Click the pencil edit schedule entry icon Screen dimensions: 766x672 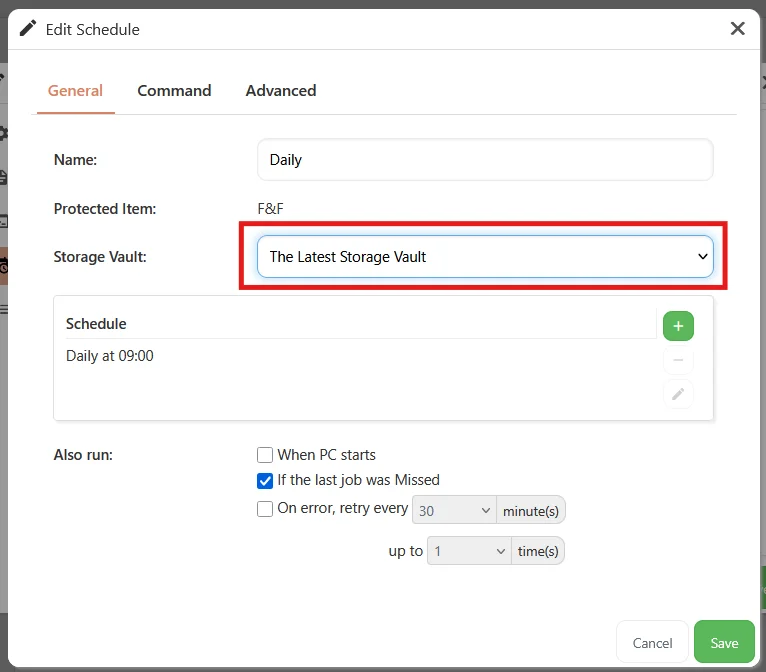click(x=678, y=394)
